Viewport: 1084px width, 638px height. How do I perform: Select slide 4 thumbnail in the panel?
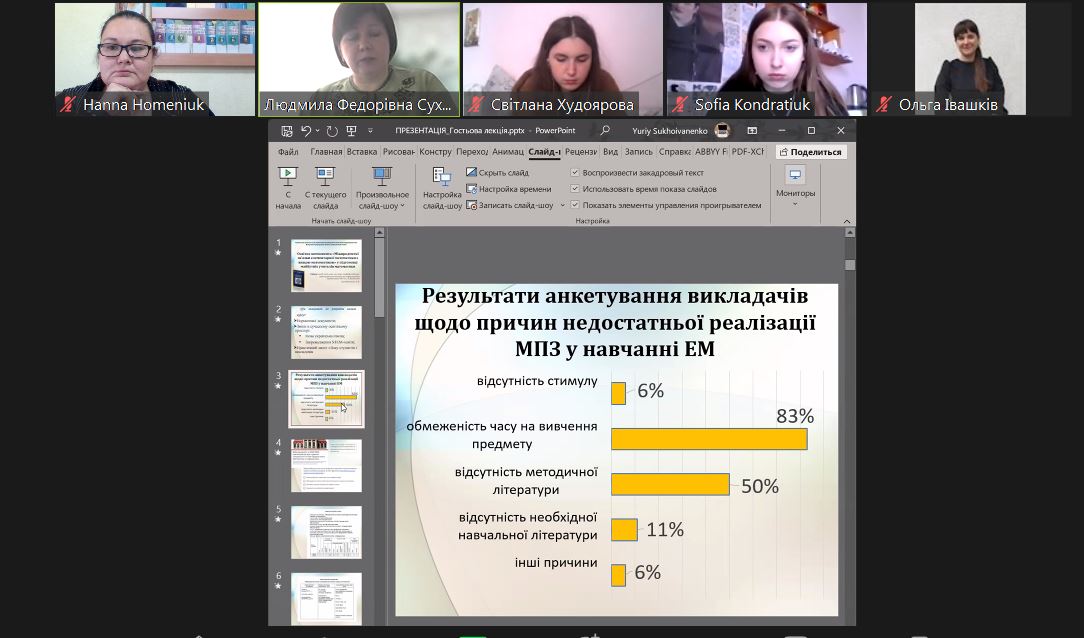click(326, 466)
